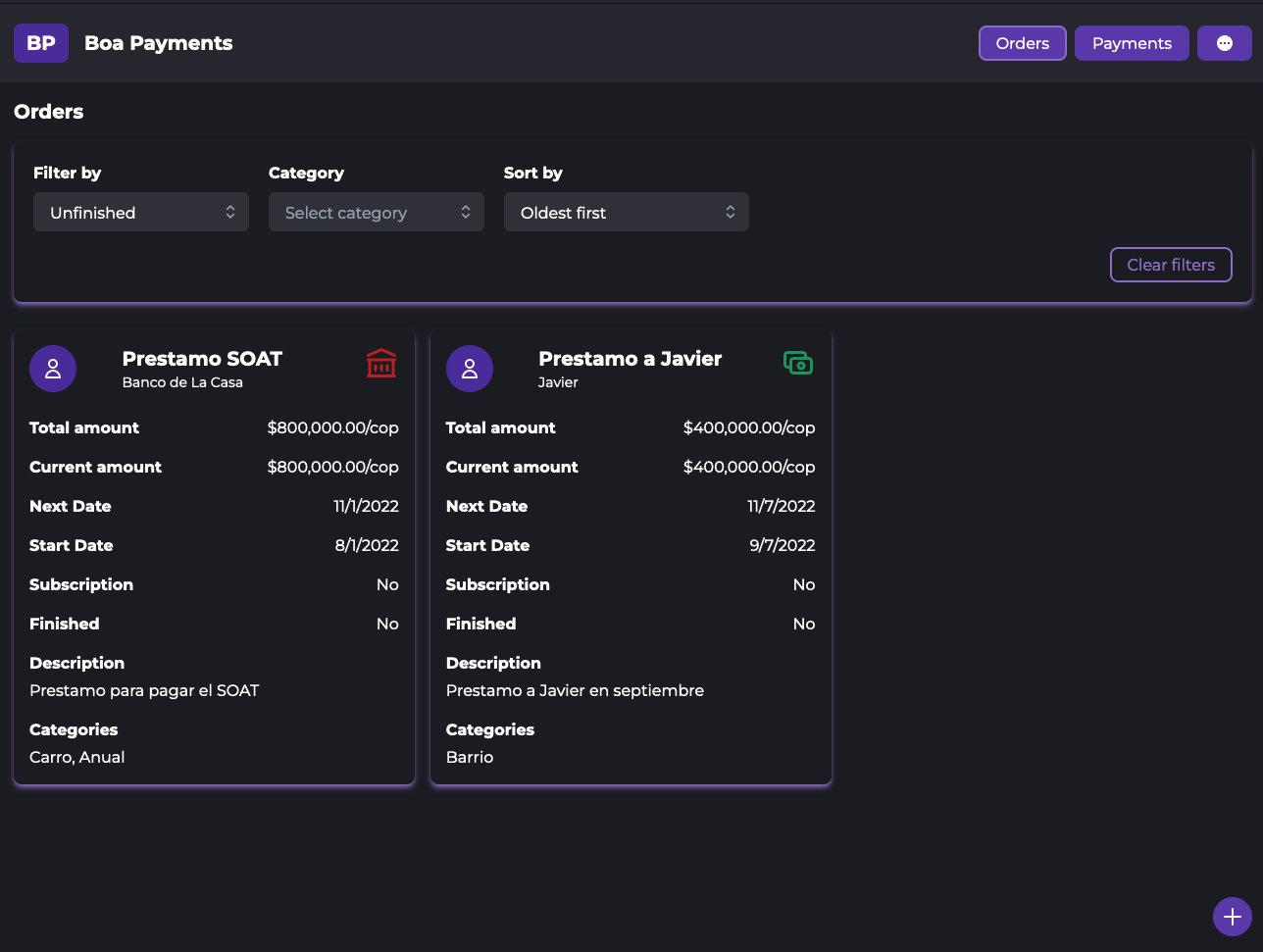Viewport: 1263px width, 952px height.
Task: Click the Banco de La Casa subtitle
Action: [x=182, y=382]
